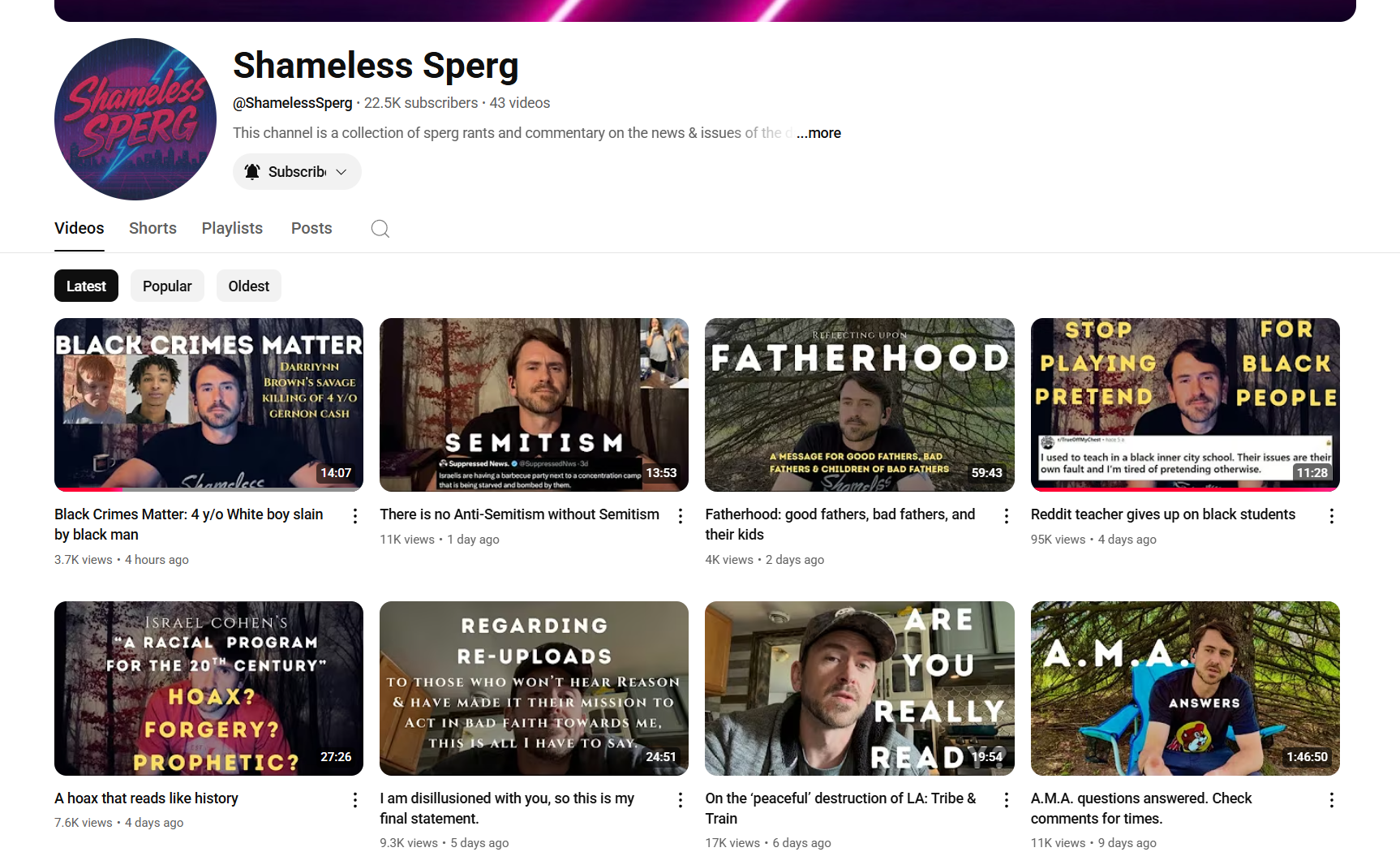1400x852 pixels.
Task: Open more options for disillusioned statement video
Action: (681, 800)
